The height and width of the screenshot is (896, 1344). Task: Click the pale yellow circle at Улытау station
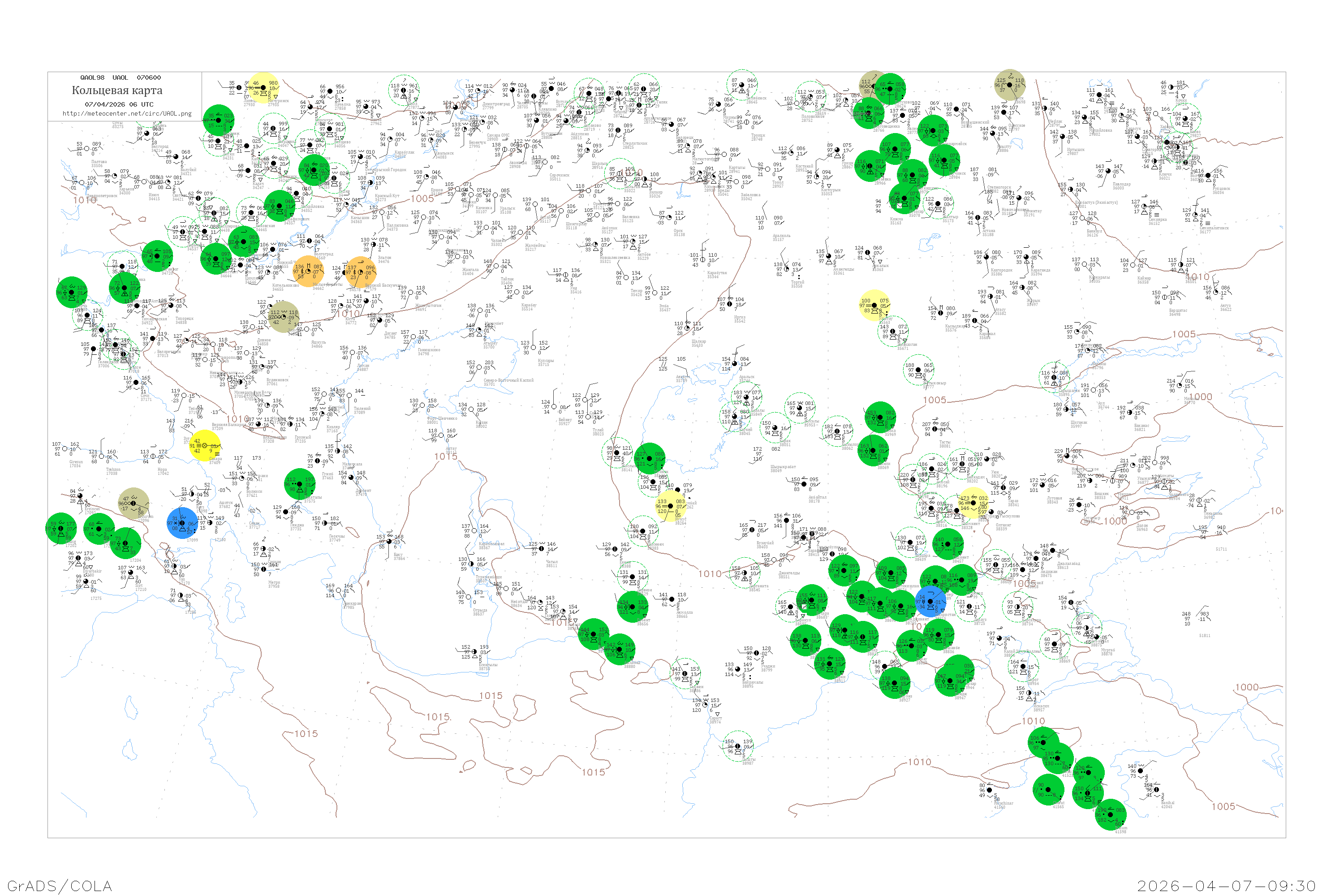tap(874, 306)
